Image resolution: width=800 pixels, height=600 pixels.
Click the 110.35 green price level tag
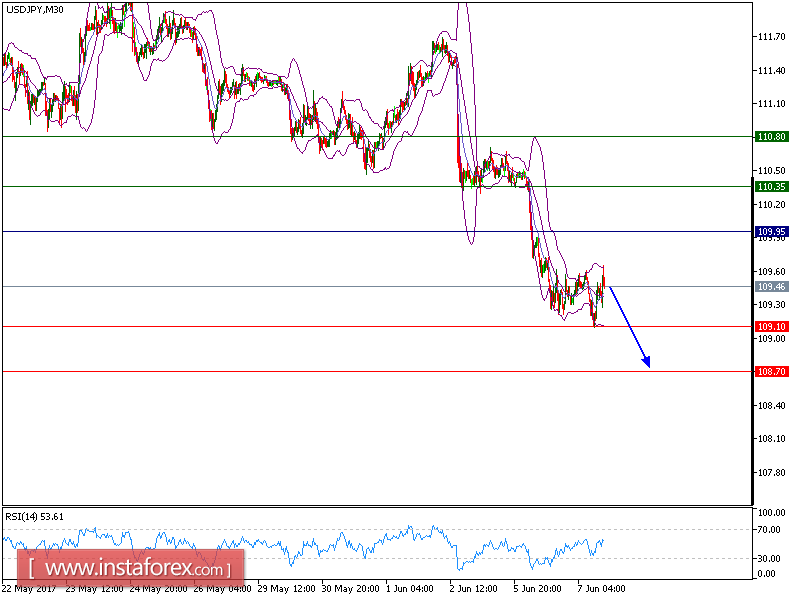tap(770, 186)
